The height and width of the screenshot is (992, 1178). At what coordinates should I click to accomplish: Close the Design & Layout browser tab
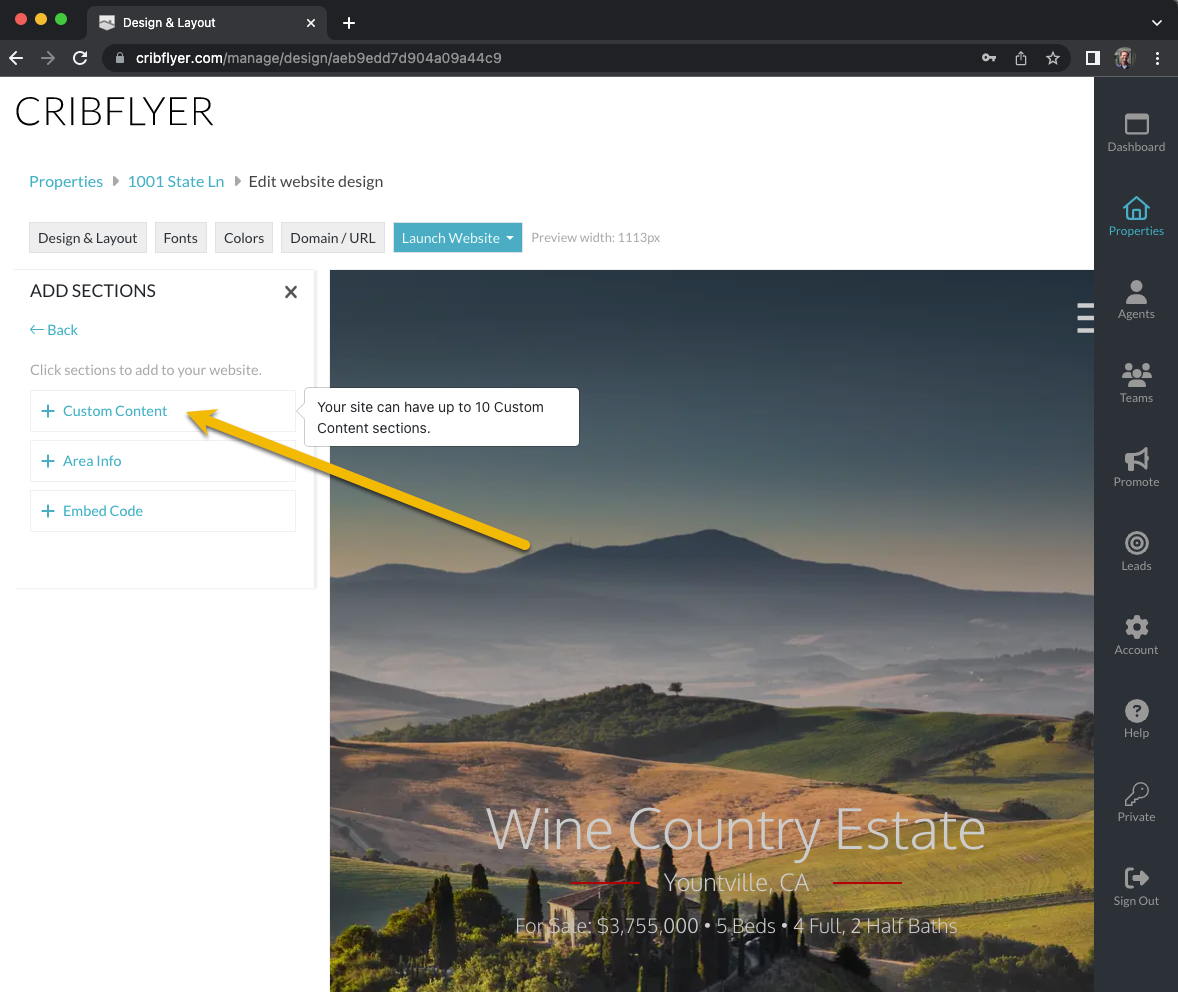coord(310,23)
